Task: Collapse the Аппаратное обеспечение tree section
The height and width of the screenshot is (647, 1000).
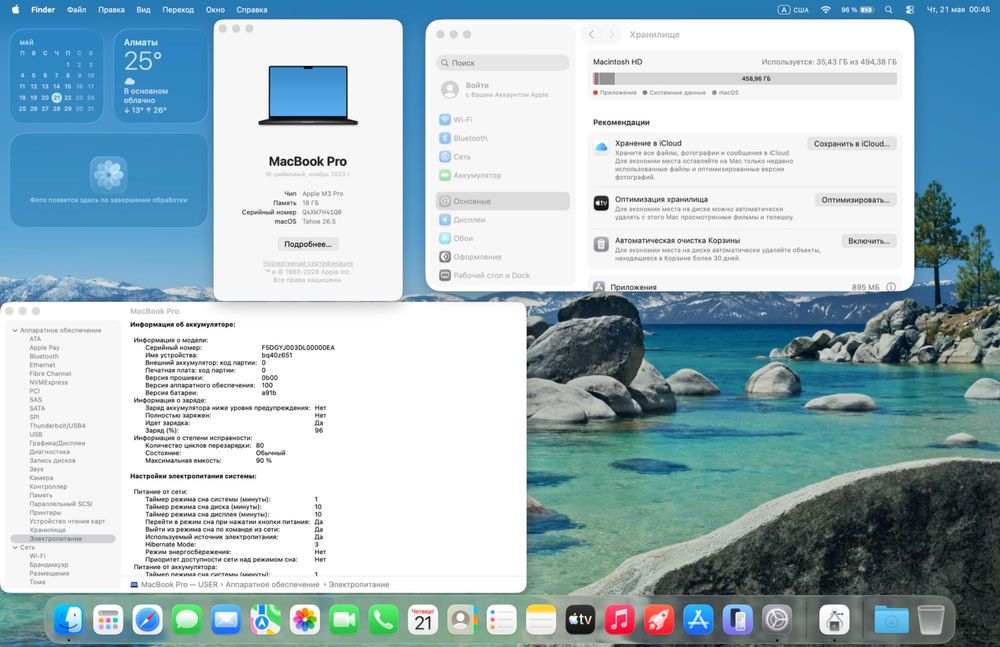Action: (15, 331)
